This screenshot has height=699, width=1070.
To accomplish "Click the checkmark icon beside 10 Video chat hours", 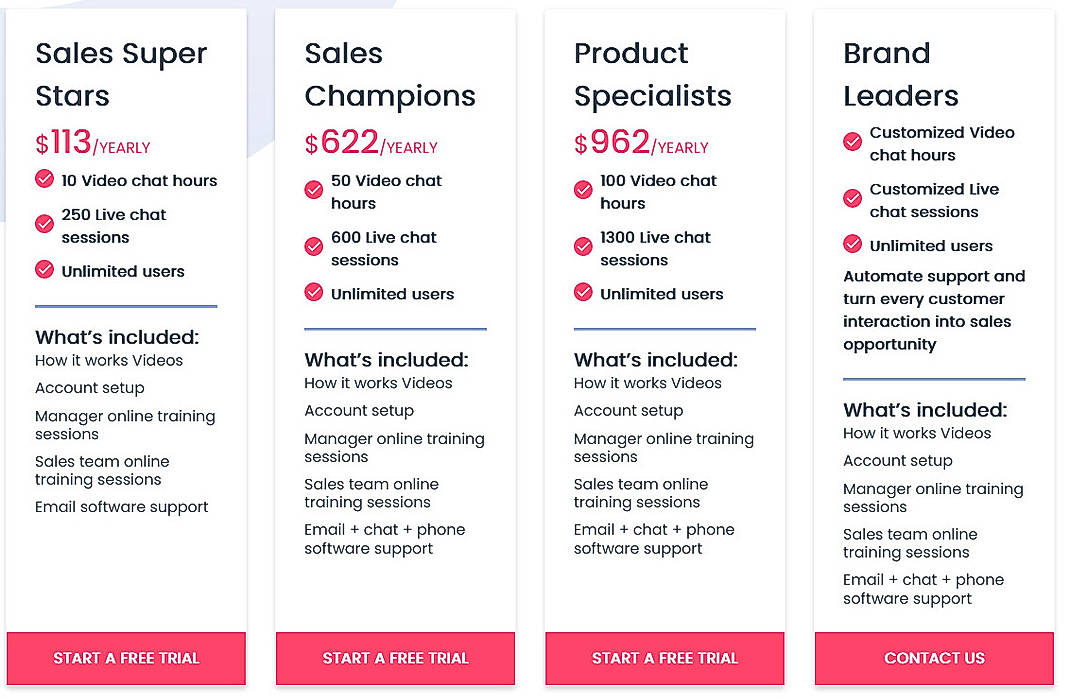I will (x=45, y=180).
